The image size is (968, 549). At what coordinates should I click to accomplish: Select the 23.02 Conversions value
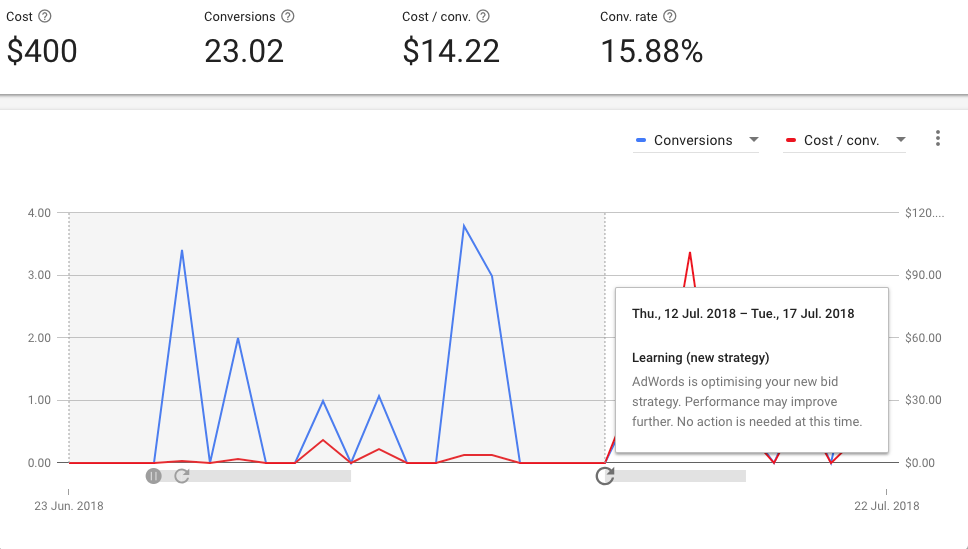(244, 51)
